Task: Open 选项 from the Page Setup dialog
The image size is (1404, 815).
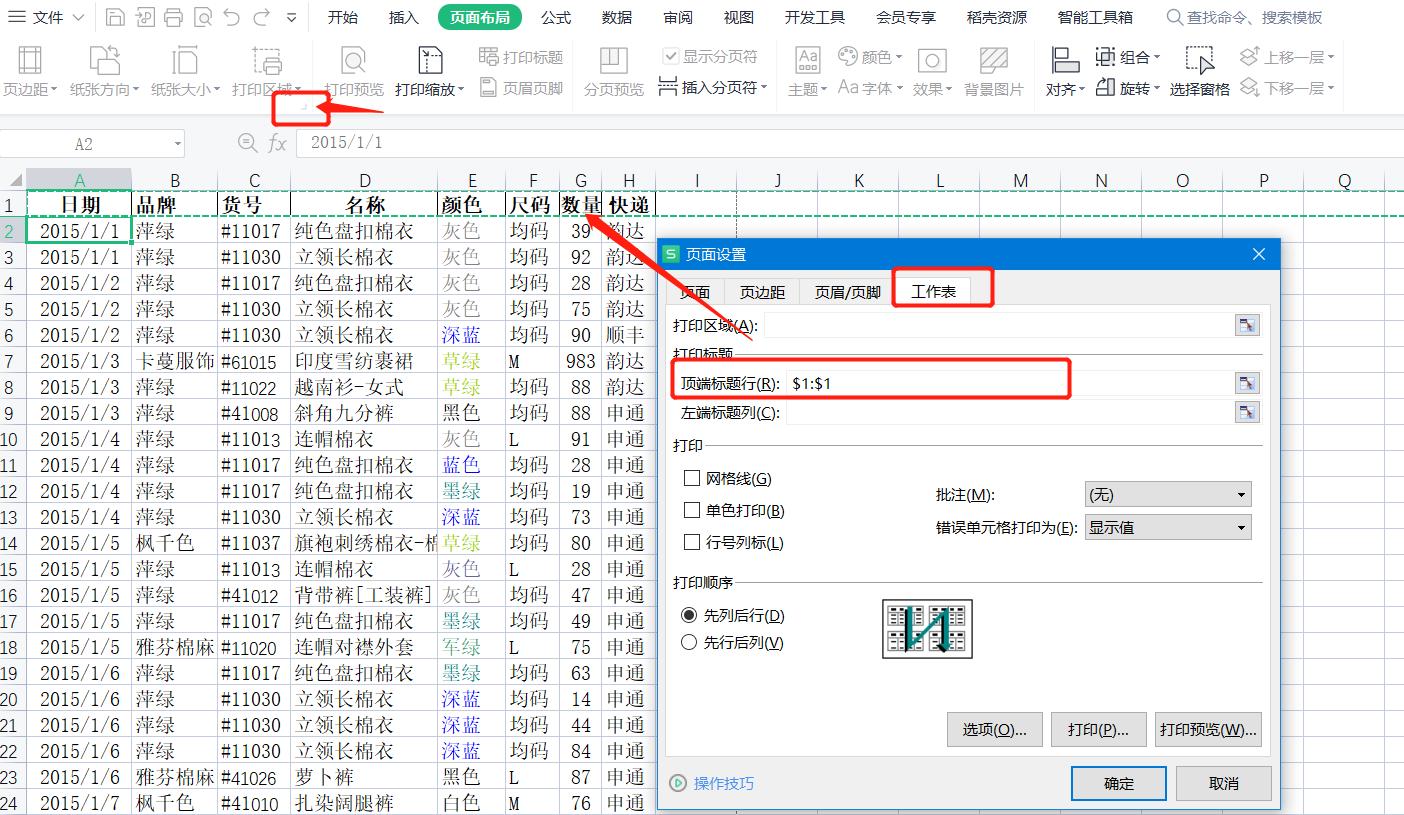Action: [x=993, y=729]
